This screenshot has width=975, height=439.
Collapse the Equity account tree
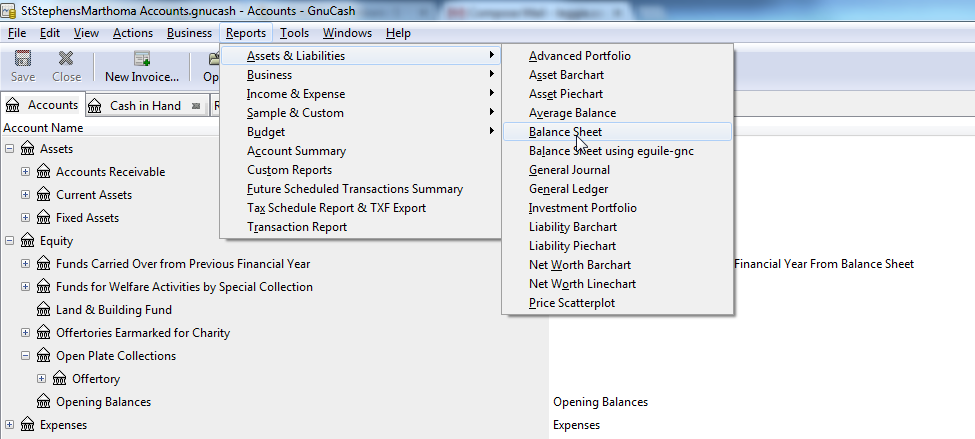click(9, 241)
